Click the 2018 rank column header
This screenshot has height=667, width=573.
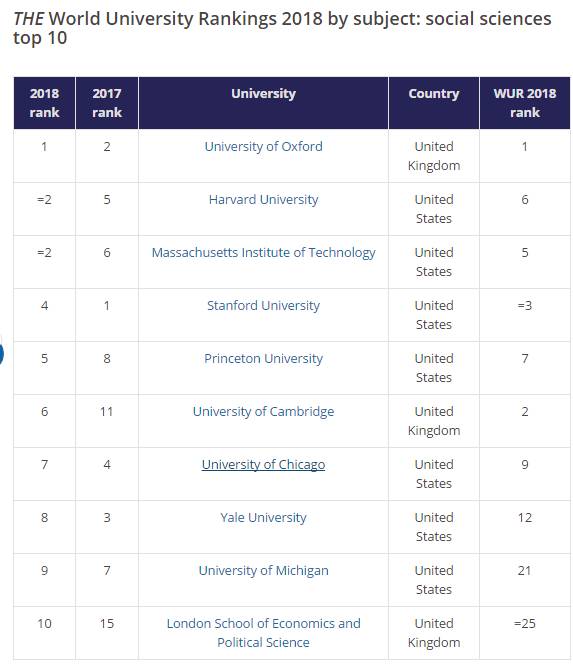tap(44, 103)
